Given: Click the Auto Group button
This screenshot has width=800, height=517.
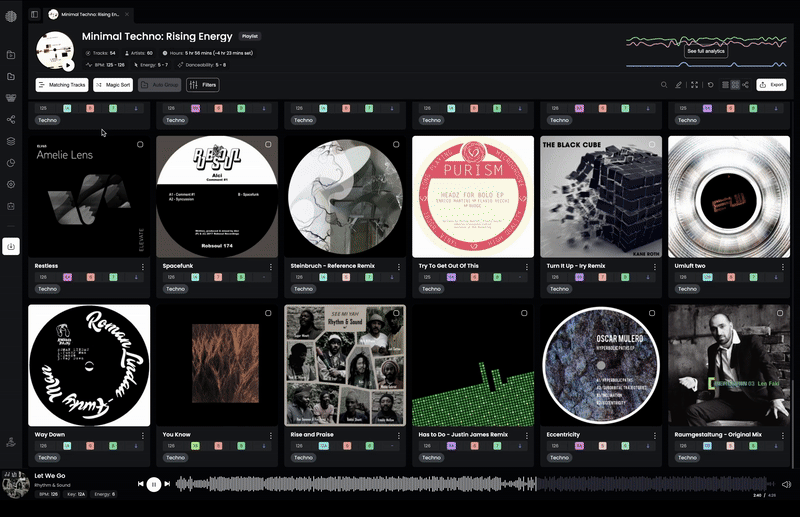Looking at the screenshot, I should (x=160, y=85).
